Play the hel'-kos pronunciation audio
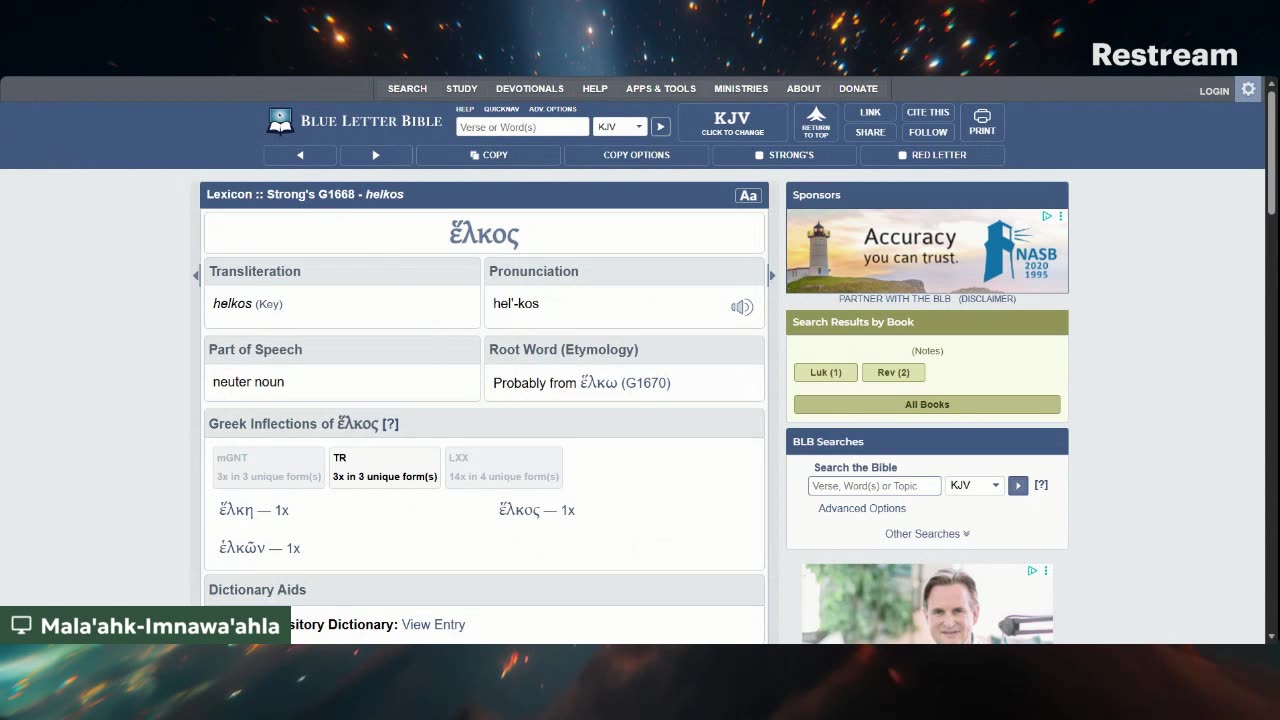This screenshot has width=1280, height=720. [741, 307]
